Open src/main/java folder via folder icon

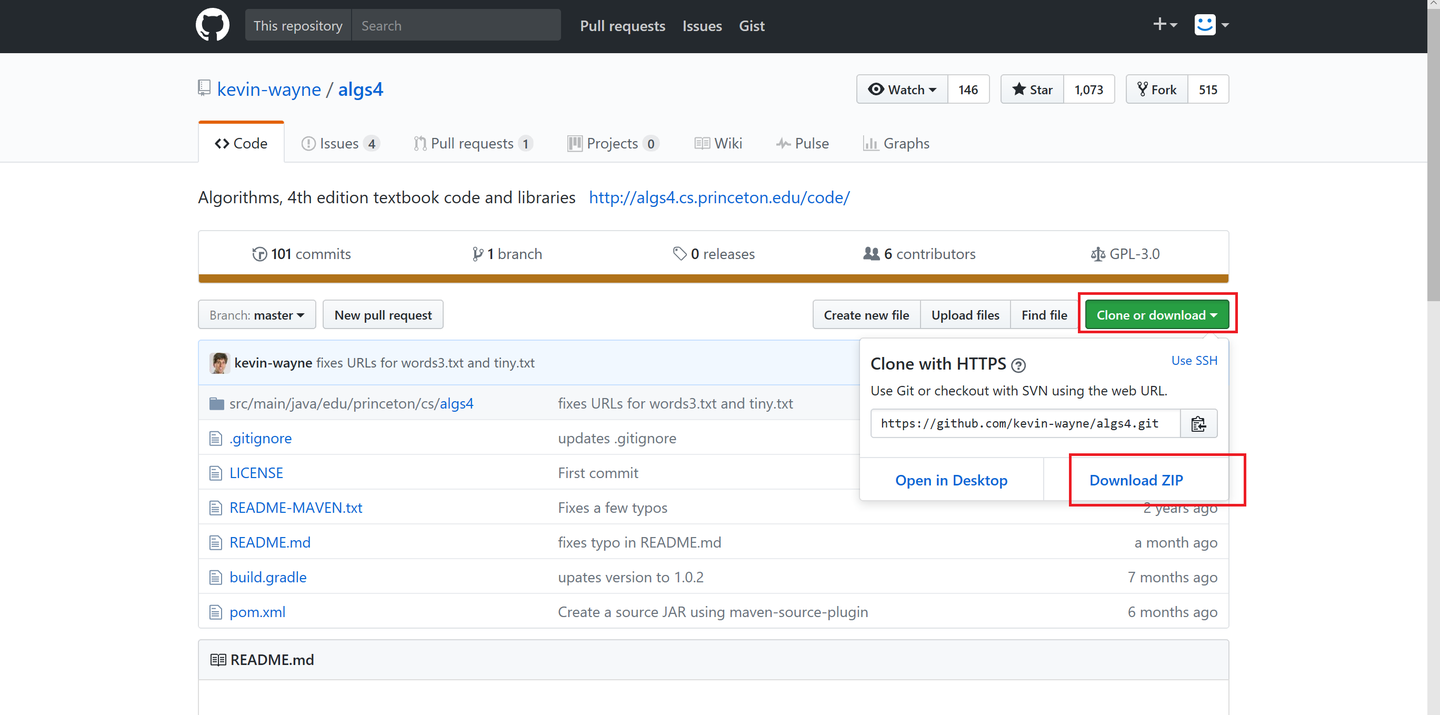click(x=216, y=404)
